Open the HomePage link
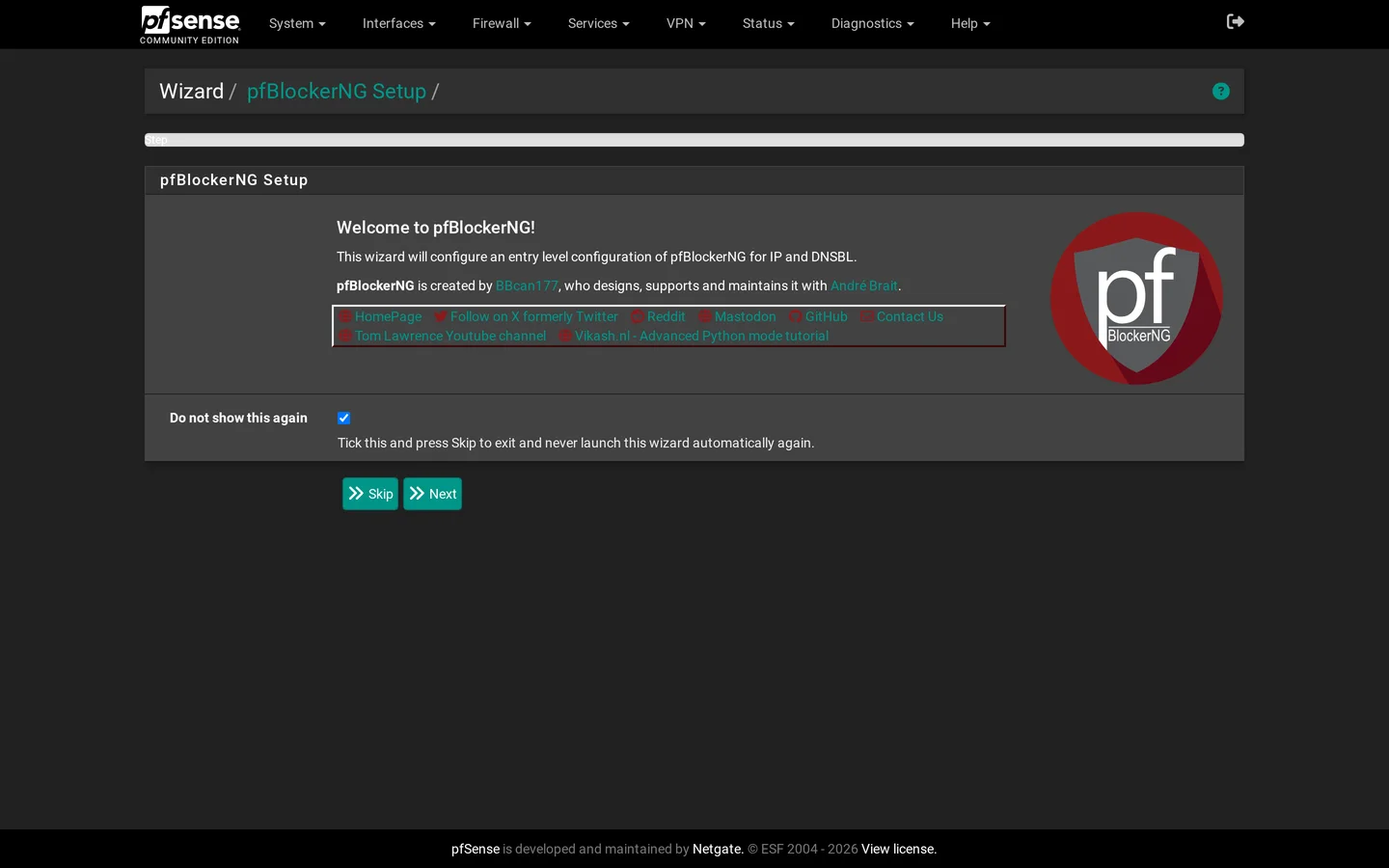This screenshot has height=868, width=1389. coord(388,316)
